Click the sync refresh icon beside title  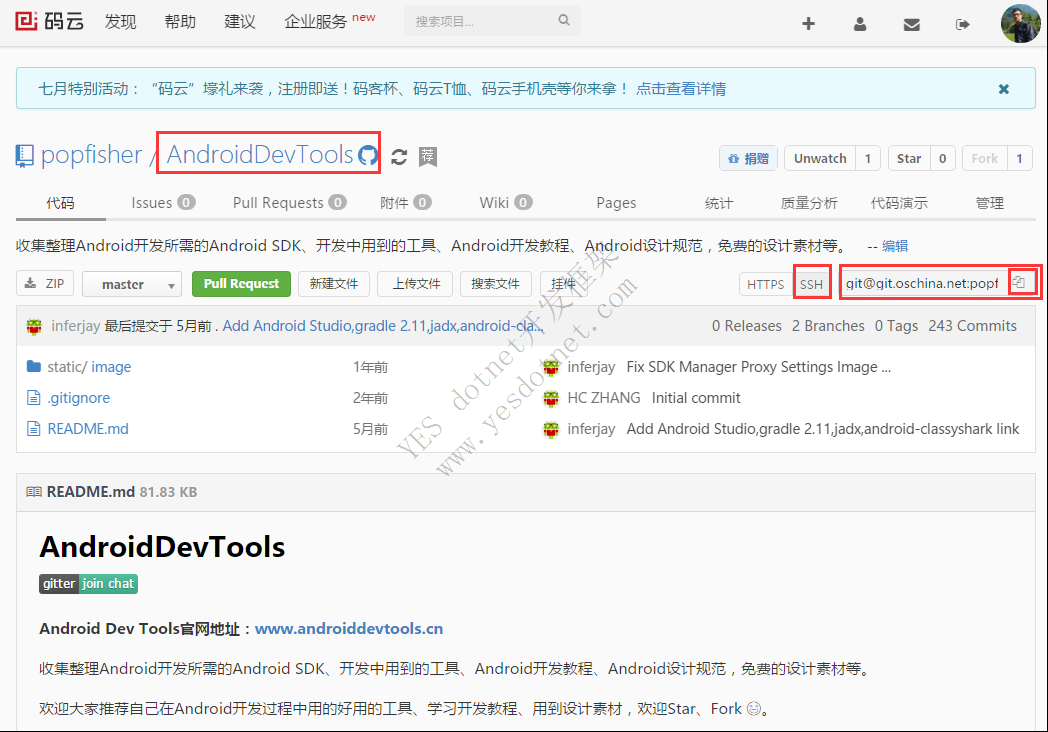click(x=399, y=157)
